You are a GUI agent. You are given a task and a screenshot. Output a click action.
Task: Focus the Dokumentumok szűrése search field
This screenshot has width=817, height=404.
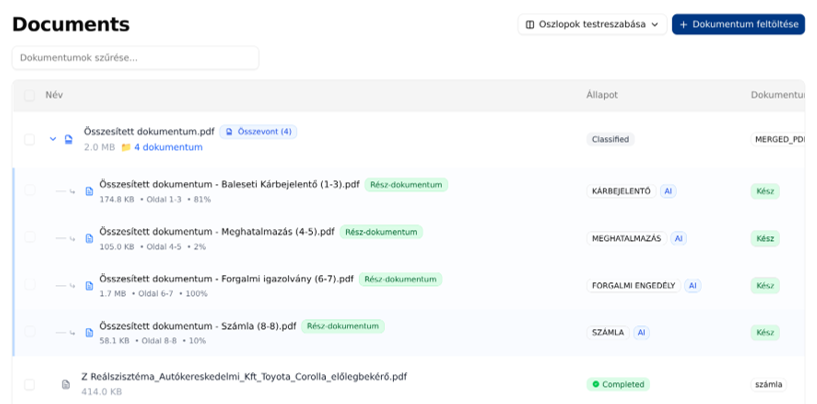pos(135,58)
